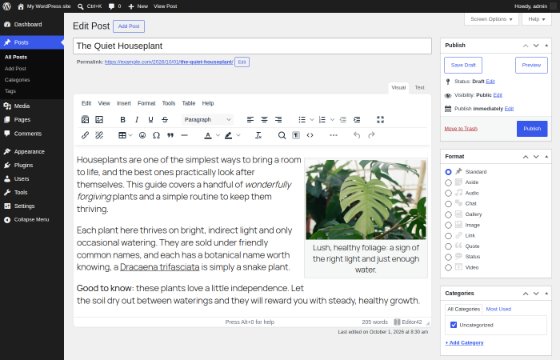The image size is (560, 360).
Task: Open the editor Insert menu
Action: 124,103
